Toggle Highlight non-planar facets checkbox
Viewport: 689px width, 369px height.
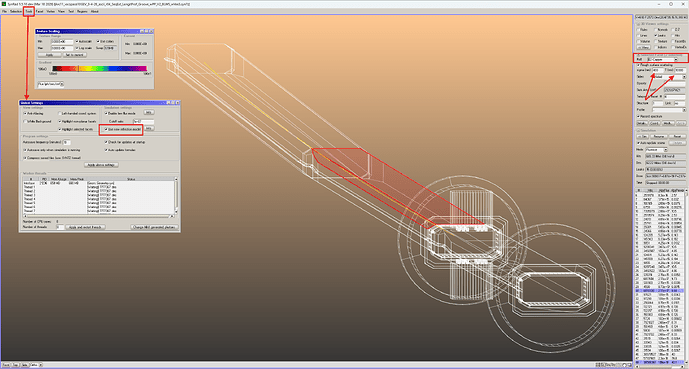[x=60, y=121]
